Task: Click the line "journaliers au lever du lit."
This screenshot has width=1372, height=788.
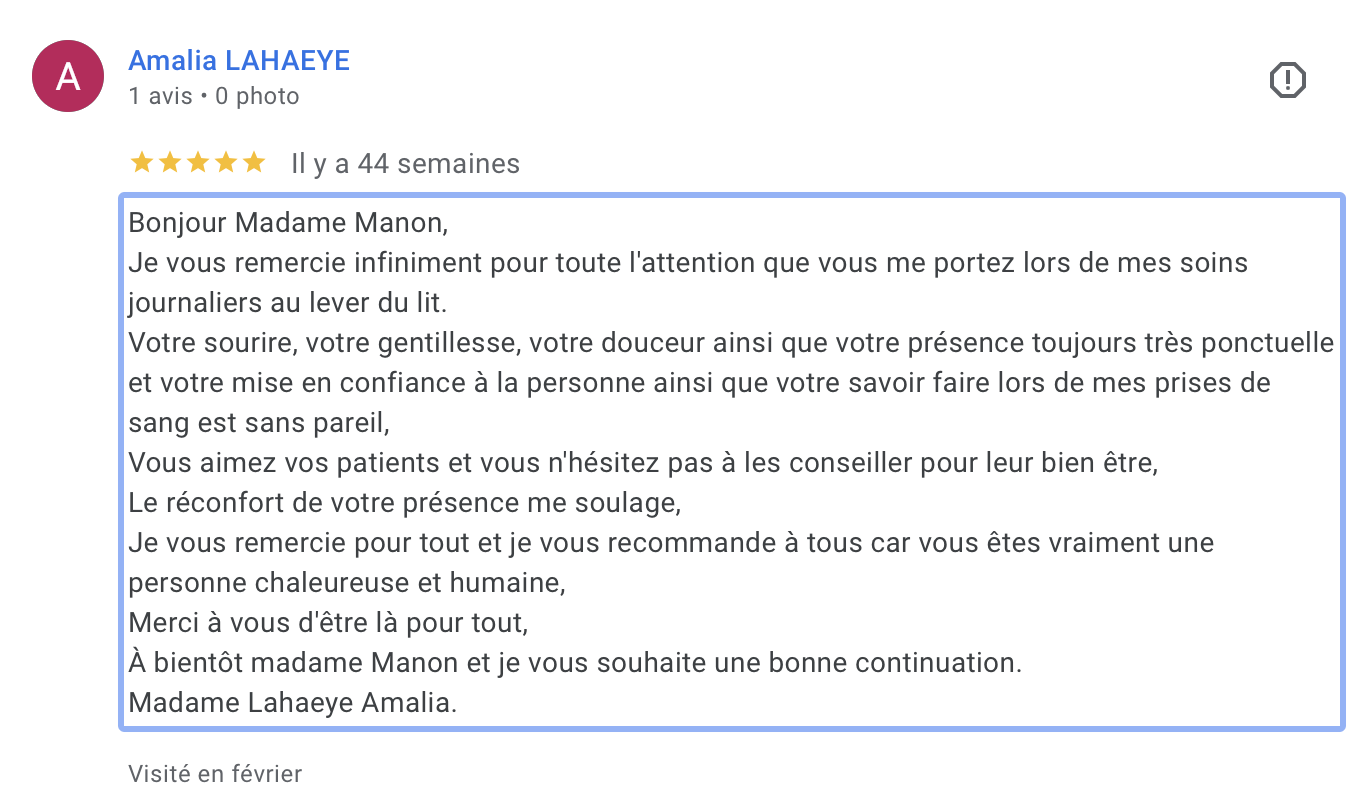Action: click(287, 303)
